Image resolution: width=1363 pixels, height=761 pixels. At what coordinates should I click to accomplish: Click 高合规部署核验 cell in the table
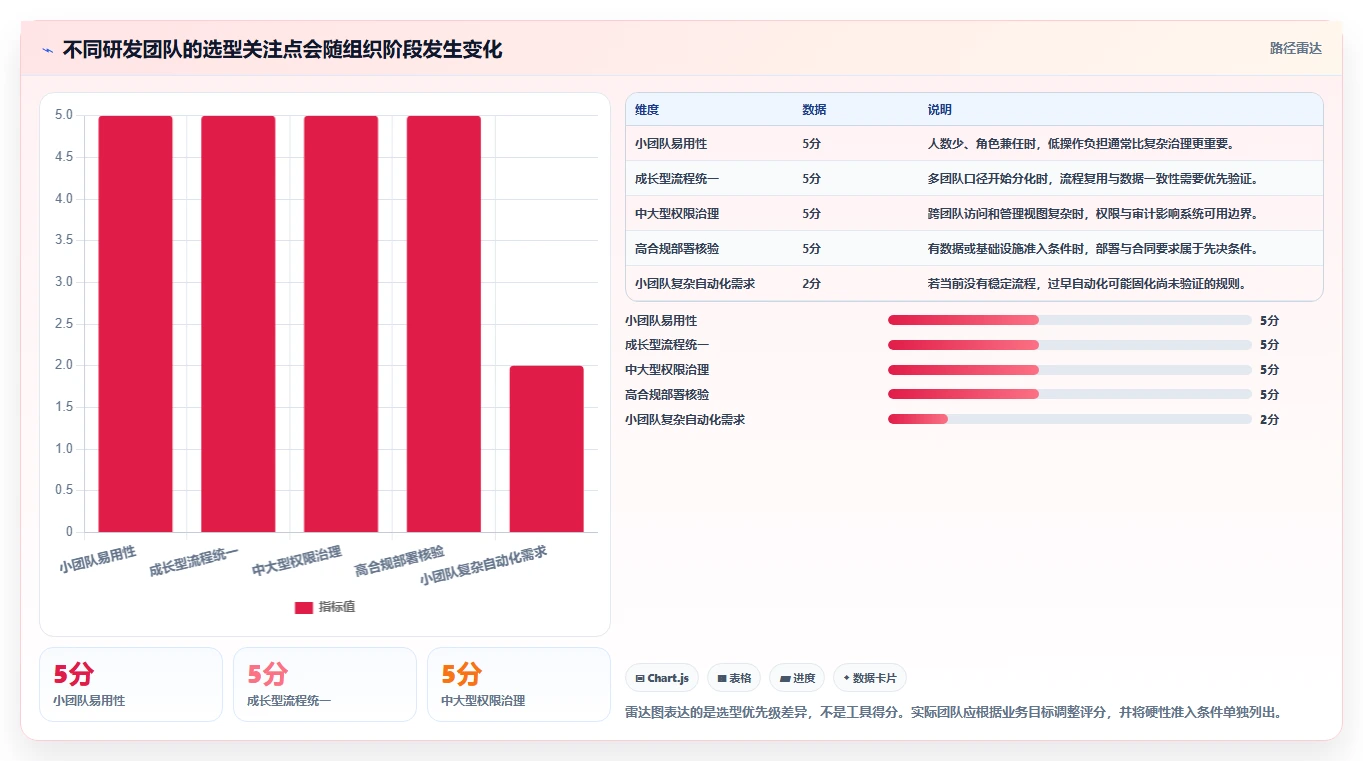[677, 249]
